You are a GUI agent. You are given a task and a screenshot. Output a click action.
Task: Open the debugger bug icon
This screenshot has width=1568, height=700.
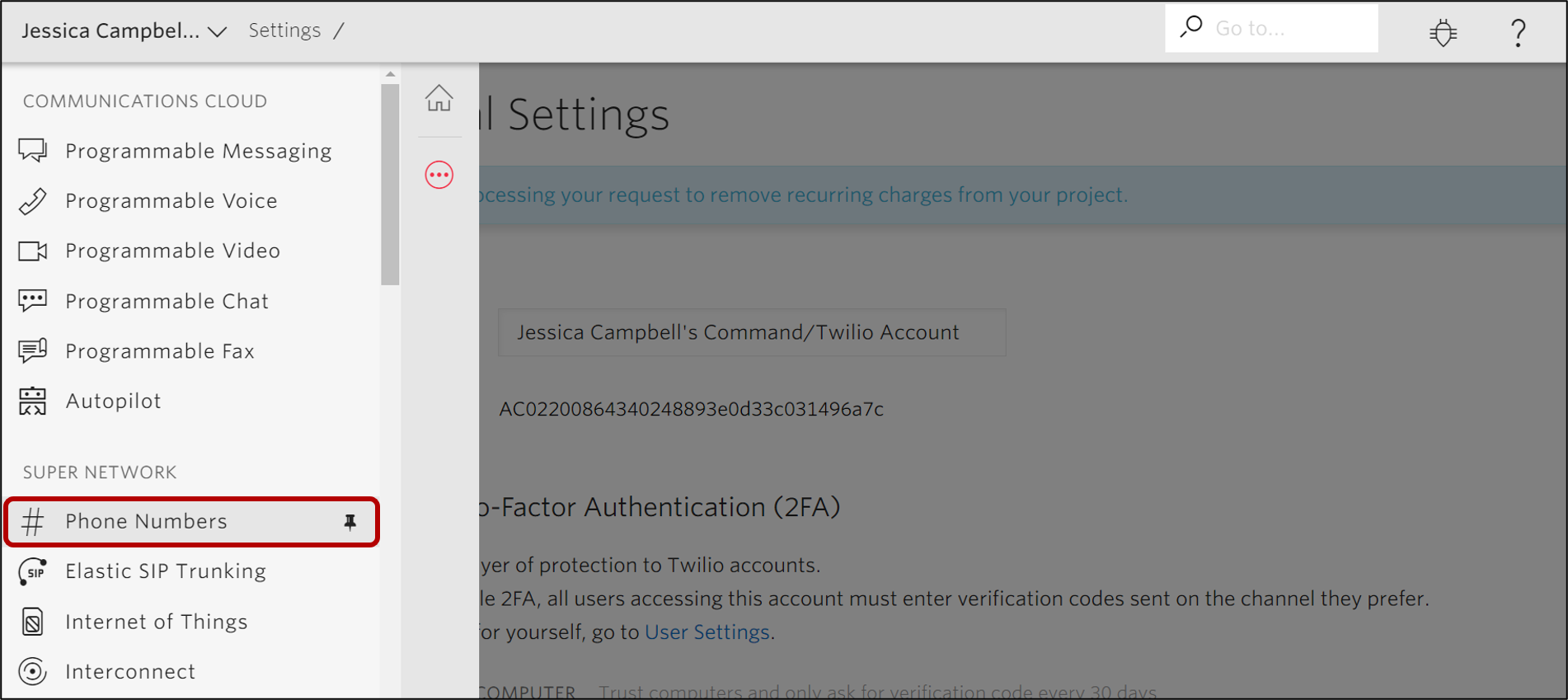point(1443,33)
